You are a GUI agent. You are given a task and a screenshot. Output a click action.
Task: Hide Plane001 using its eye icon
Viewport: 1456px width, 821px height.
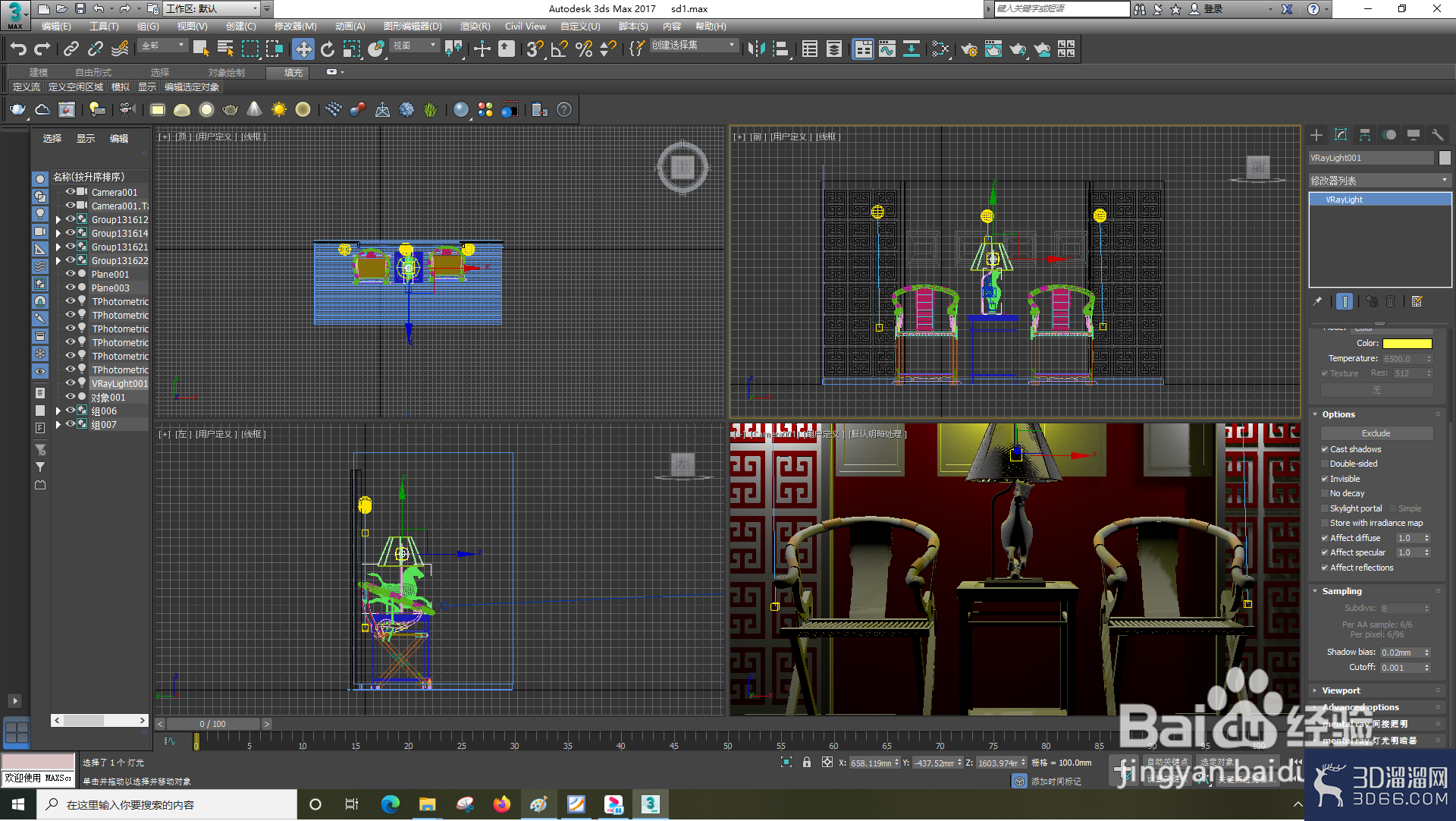tap(70, 274)
